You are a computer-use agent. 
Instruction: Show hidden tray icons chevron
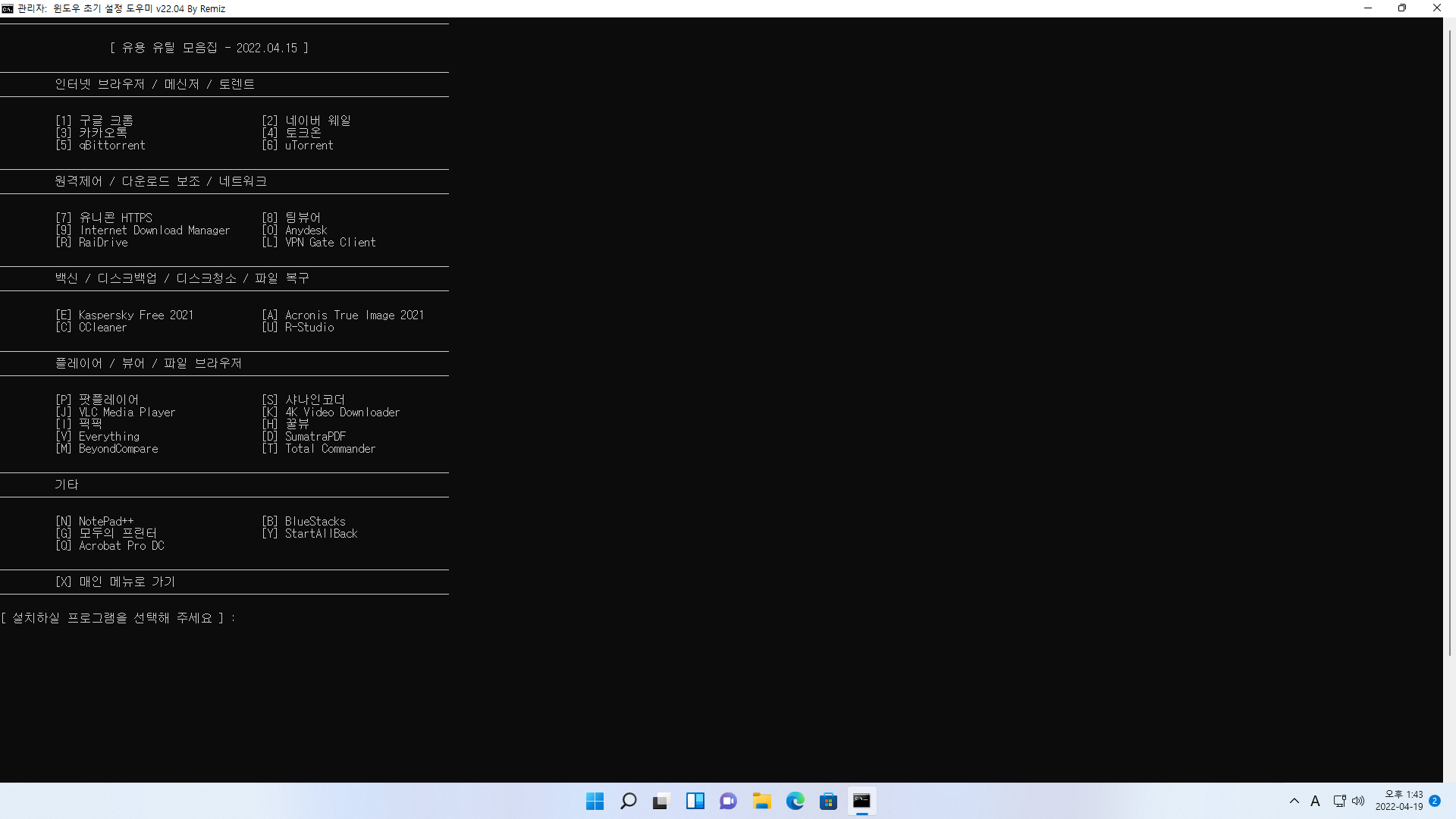point(1294,801)
